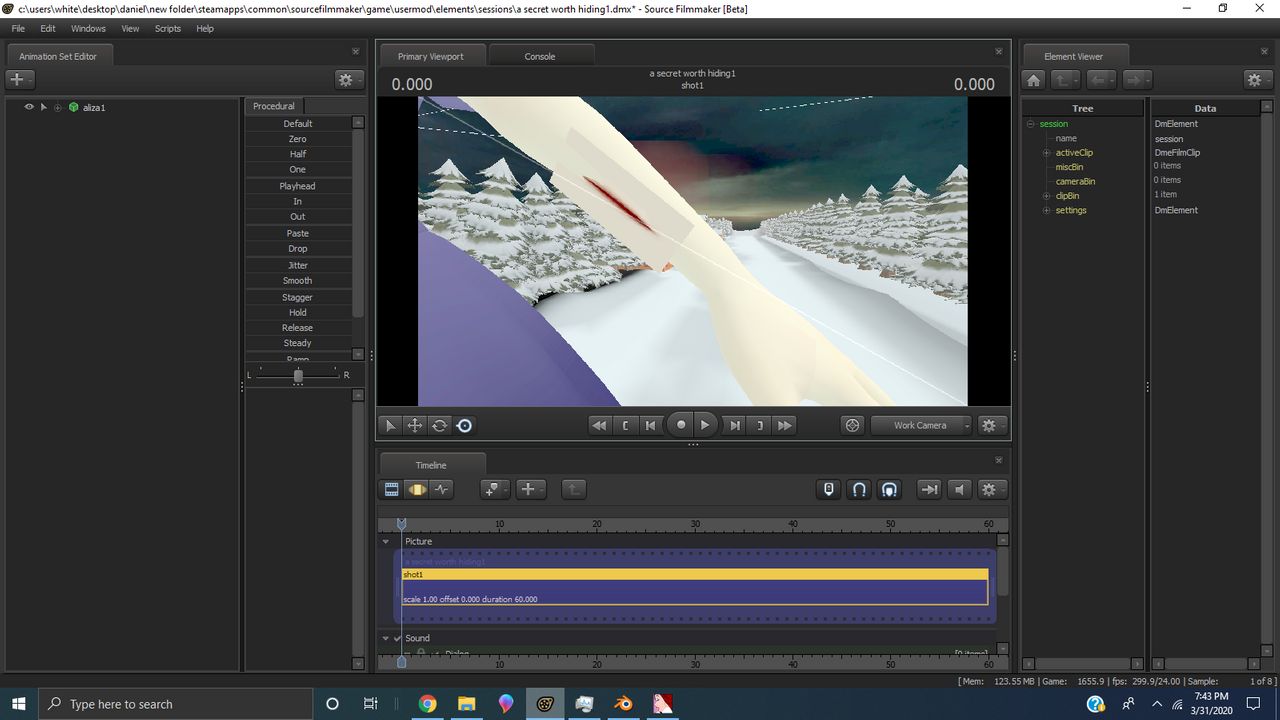
Task: Mute audio with the speaker icon
Action: (x=959, y=489)
